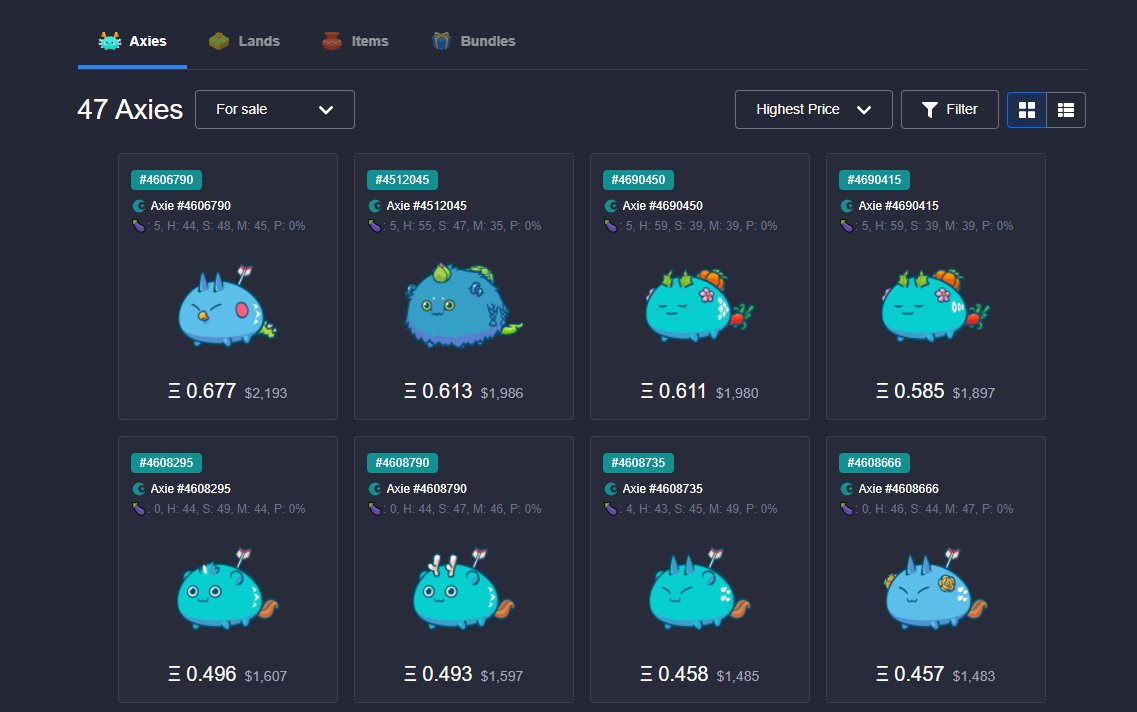Click the $2,193 dollar value
The width and height of the screenshot is (1137, 712).
pyautogui.click(x=266, y=393)
